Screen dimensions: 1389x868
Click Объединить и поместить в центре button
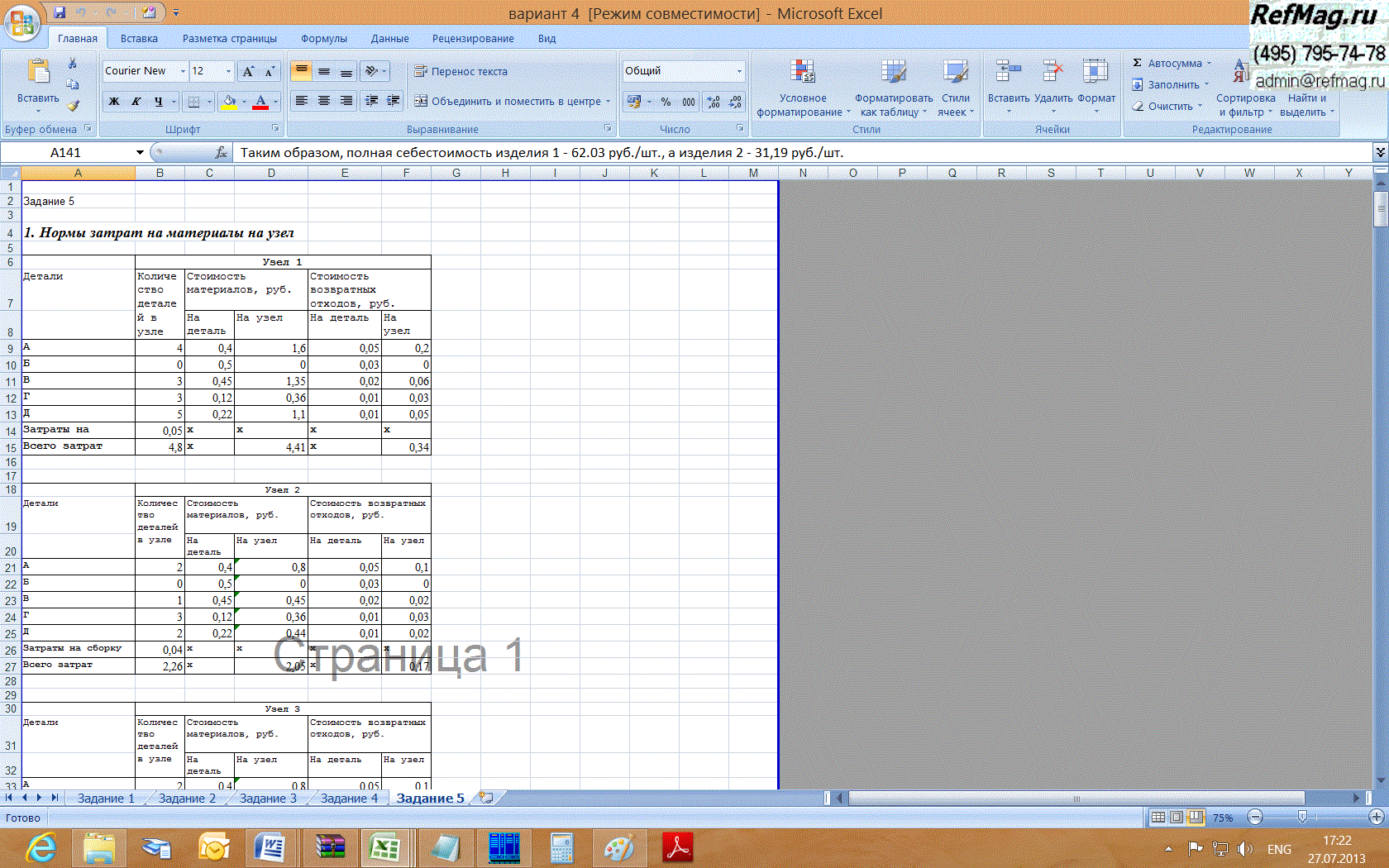point(511,102)
